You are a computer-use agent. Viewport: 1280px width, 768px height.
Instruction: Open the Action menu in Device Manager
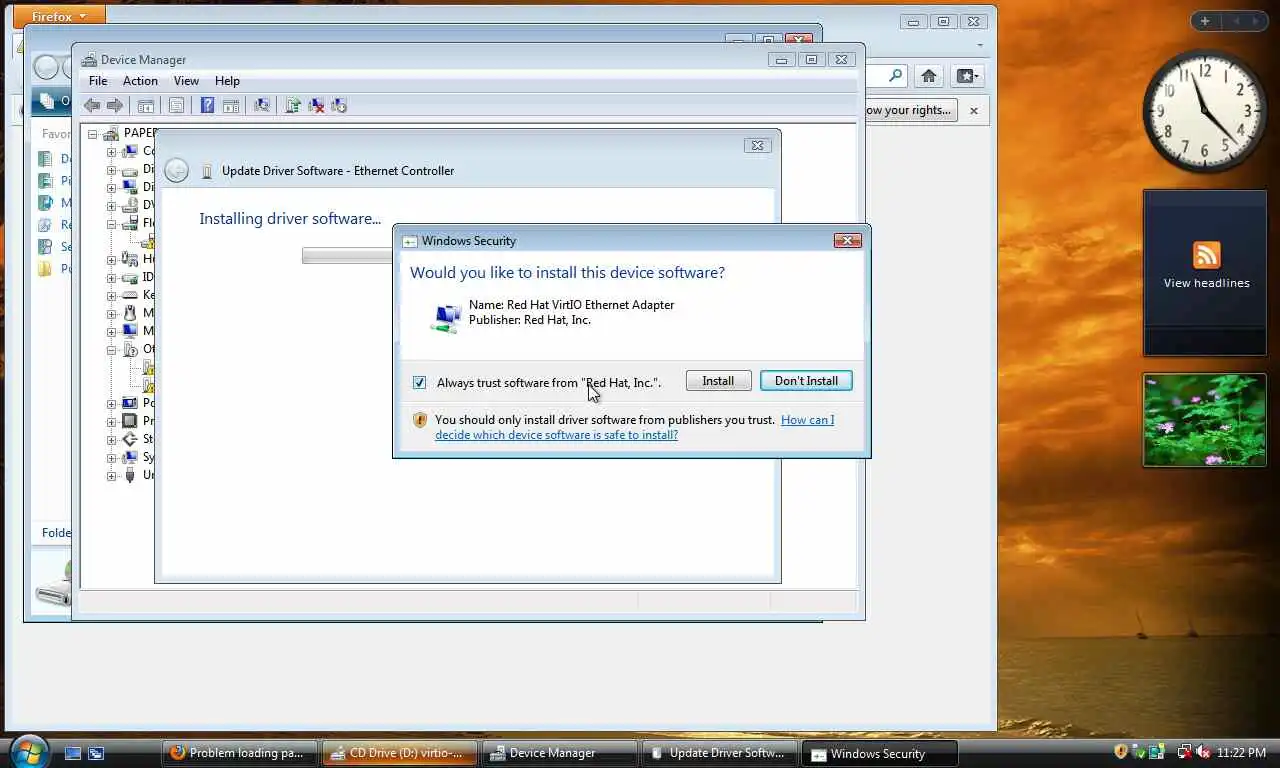click(140, 81)
